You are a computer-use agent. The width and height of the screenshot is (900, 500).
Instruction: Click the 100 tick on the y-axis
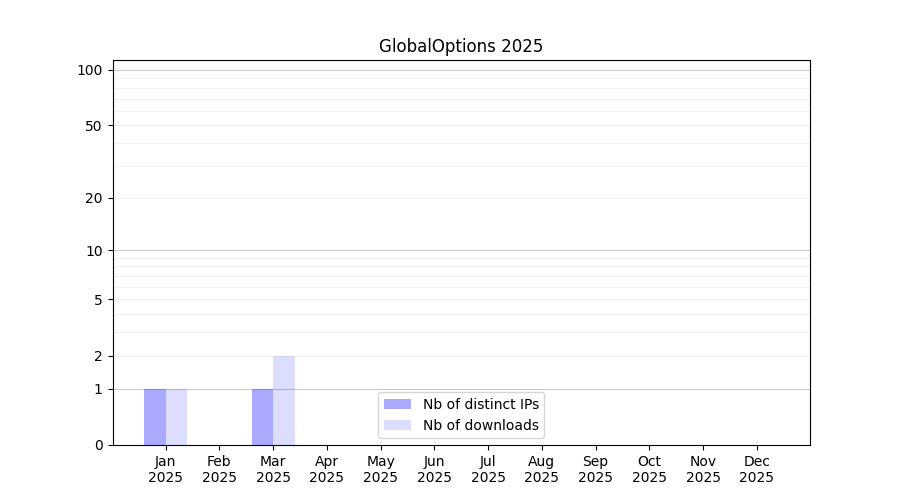pos(90,70)
